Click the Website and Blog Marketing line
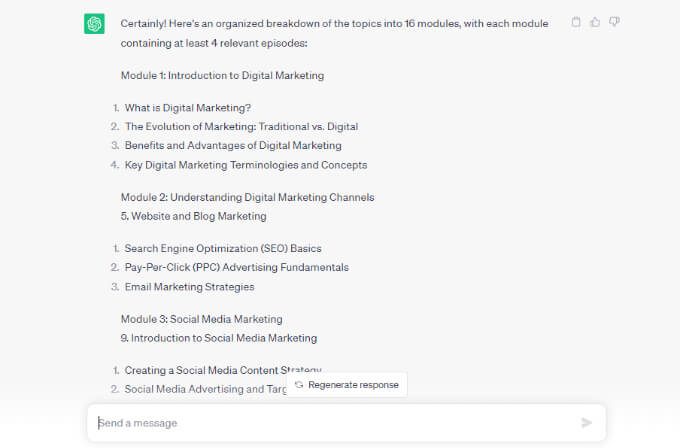 pos(193,216)
